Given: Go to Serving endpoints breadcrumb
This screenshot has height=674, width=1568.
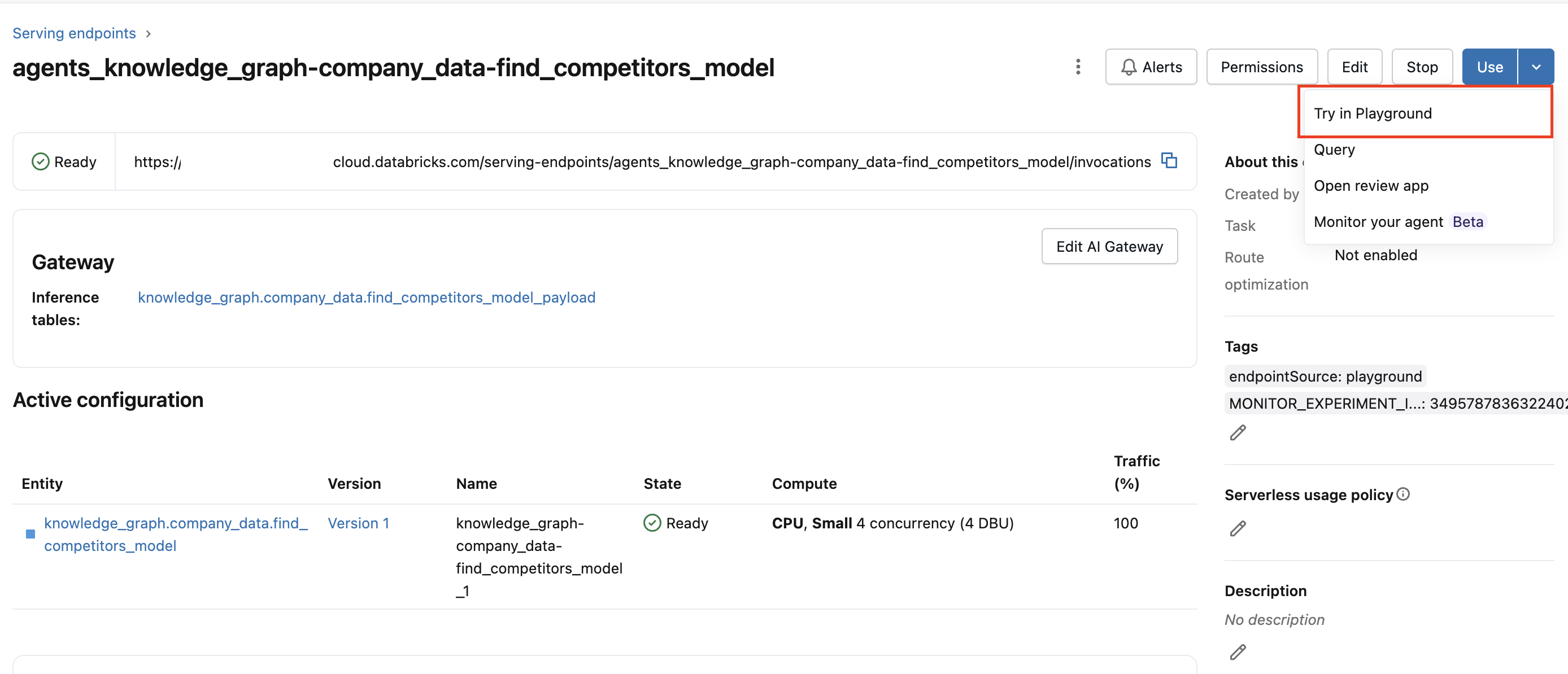Looking at the screenshot, I should click(x=74, y=33).
